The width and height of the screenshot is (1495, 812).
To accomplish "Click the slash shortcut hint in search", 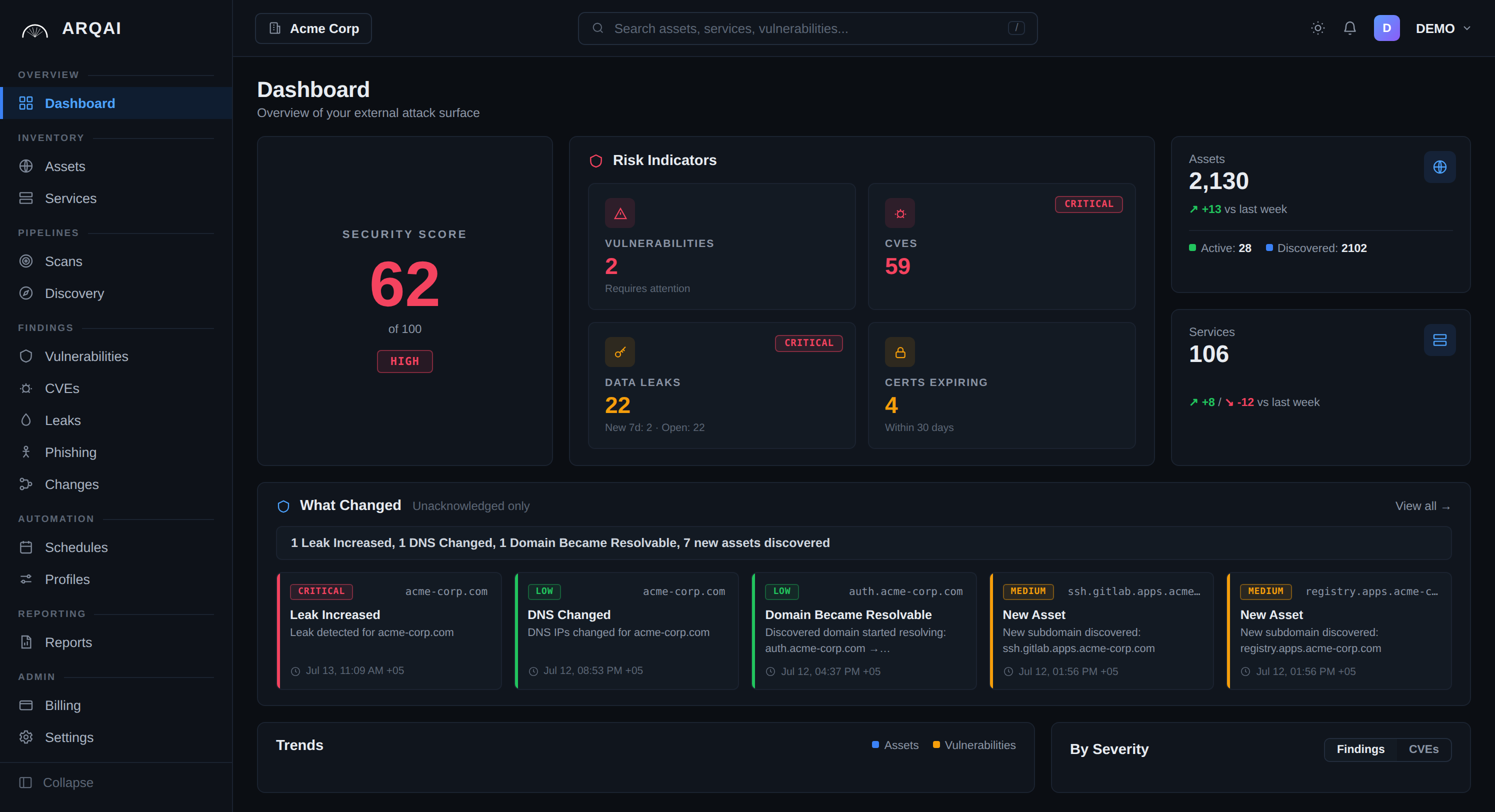I will click(x=1016, y=28).
